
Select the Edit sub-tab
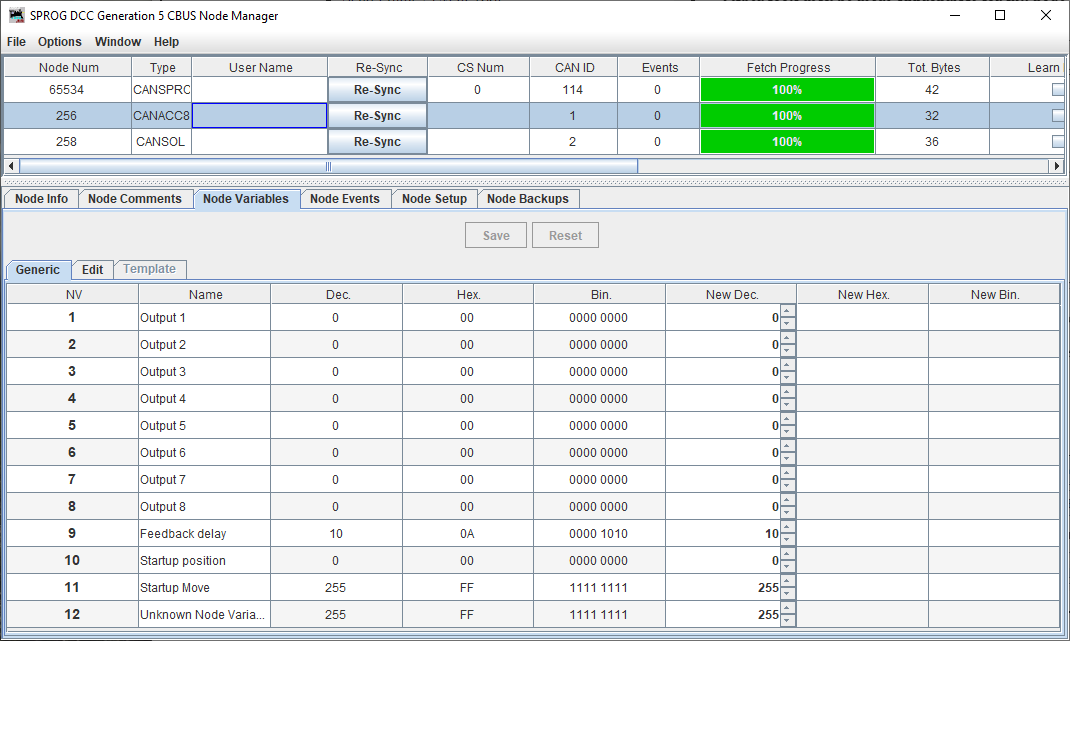coord(92,269)
